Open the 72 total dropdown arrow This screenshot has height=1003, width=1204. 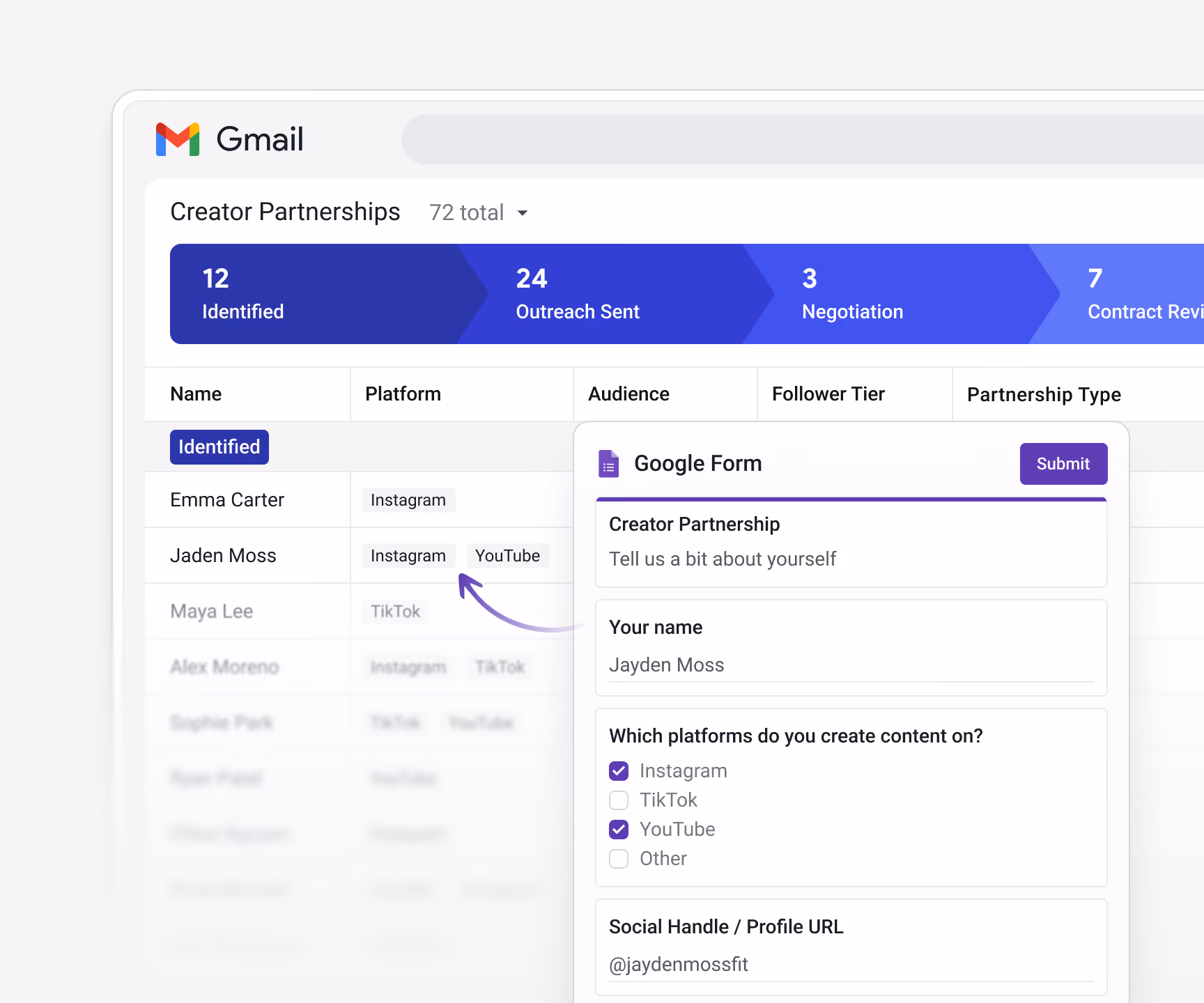point(523,213)
